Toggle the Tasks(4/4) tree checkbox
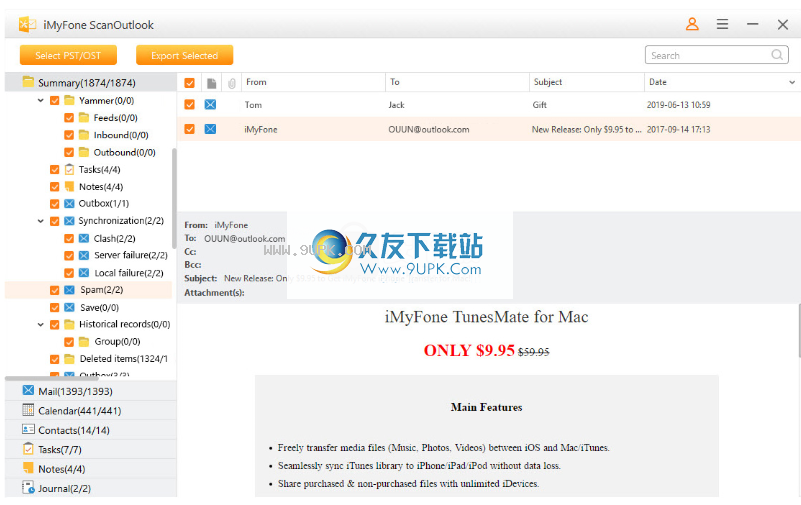This screenshot has width=801, height=505. [55, 170]
